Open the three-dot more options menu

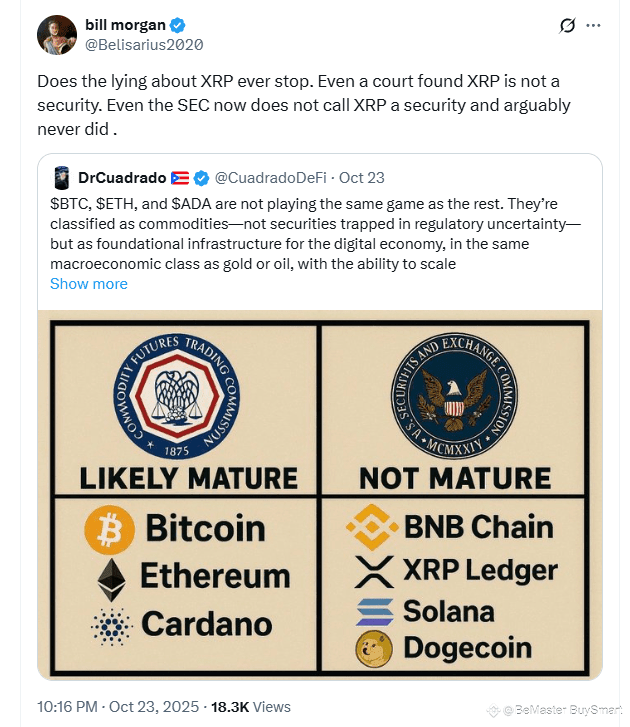593,26
